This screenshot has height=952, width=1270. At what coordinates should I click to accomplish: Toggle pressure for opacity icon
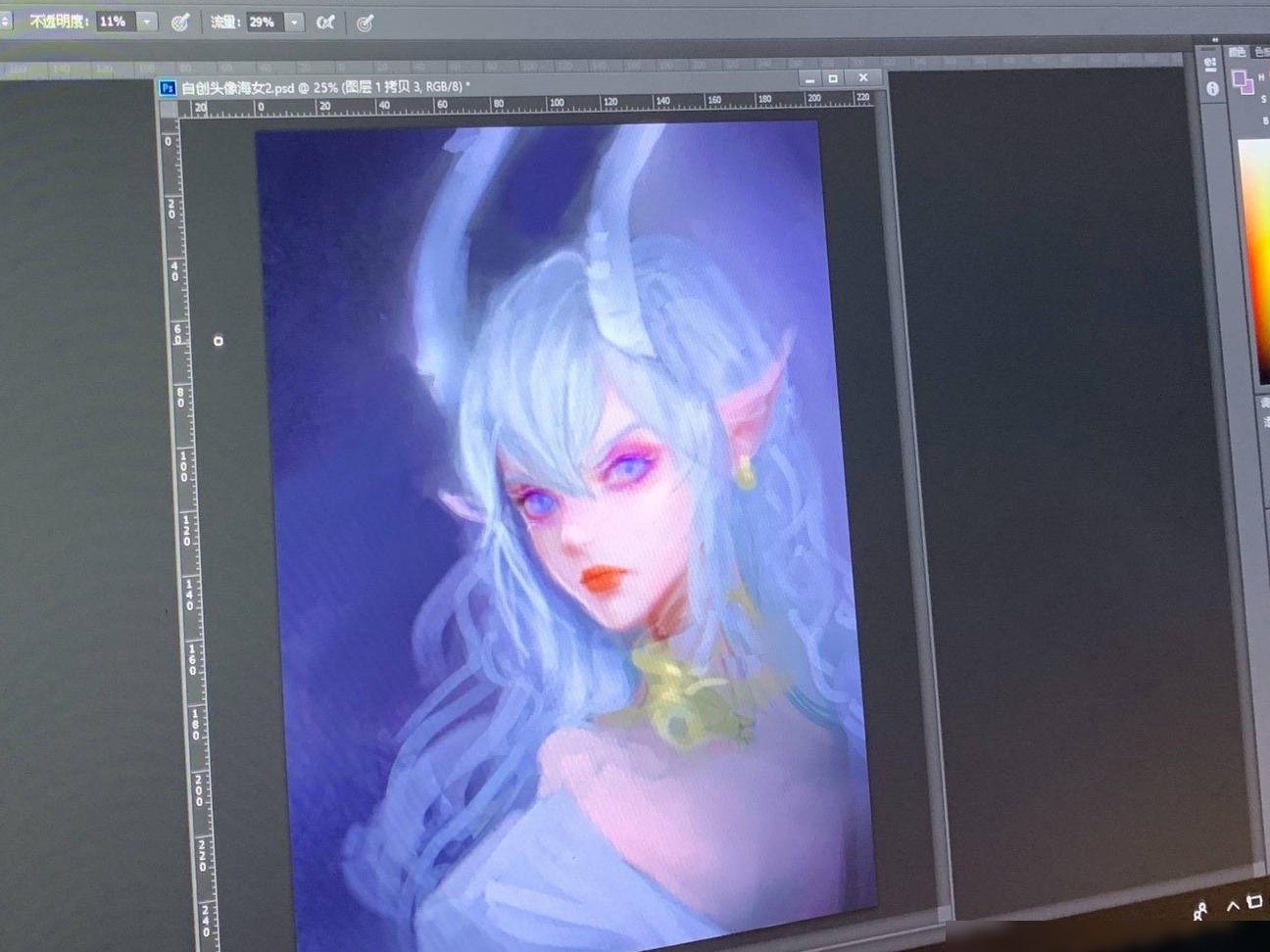[179, 22]
